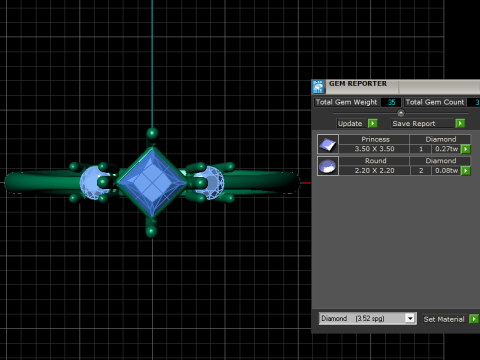
Task: Click the Princess shape label
Action: [x=375, y=139]
